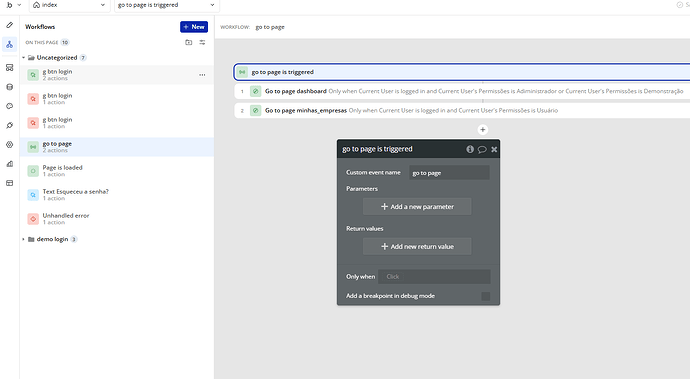
Task: Open the index page dropdown
Action: [70, 5]
